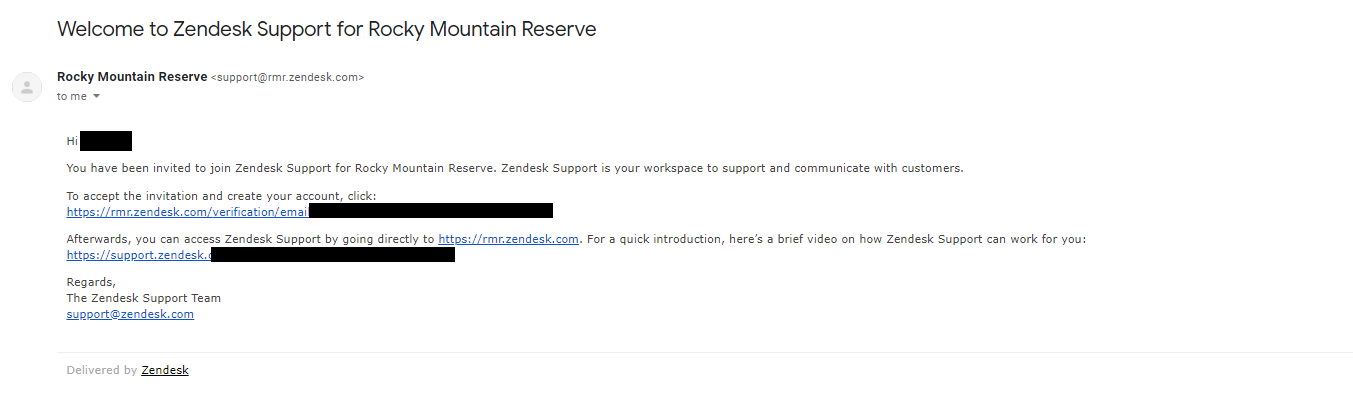Open the https://rmr.zendesk.com link
The height and width of the screenshot is (413, 1353).
(x=508, y=239)
